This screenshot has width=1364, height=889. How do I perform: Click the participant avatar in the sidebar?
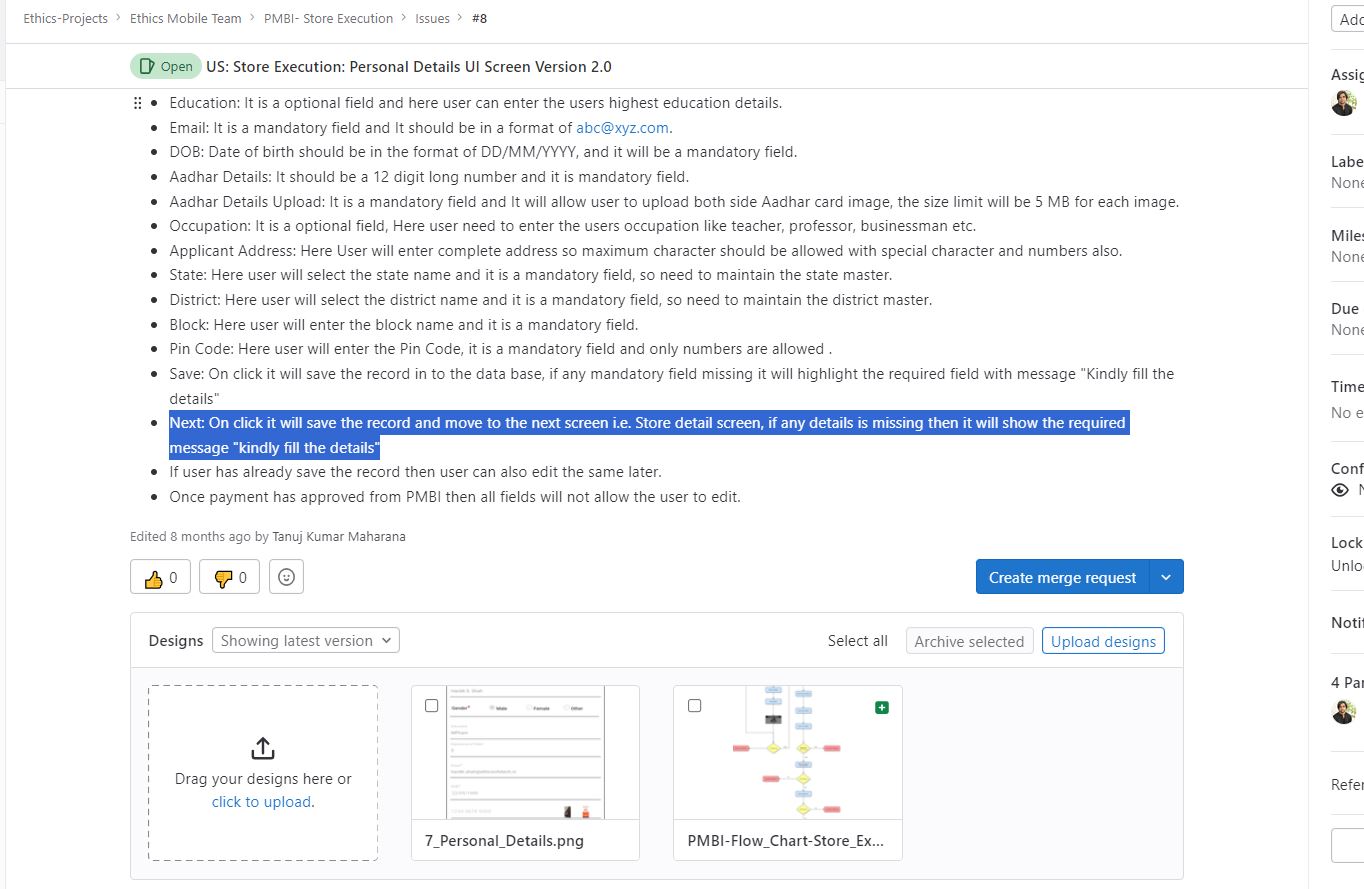[x=1343, y=711]
